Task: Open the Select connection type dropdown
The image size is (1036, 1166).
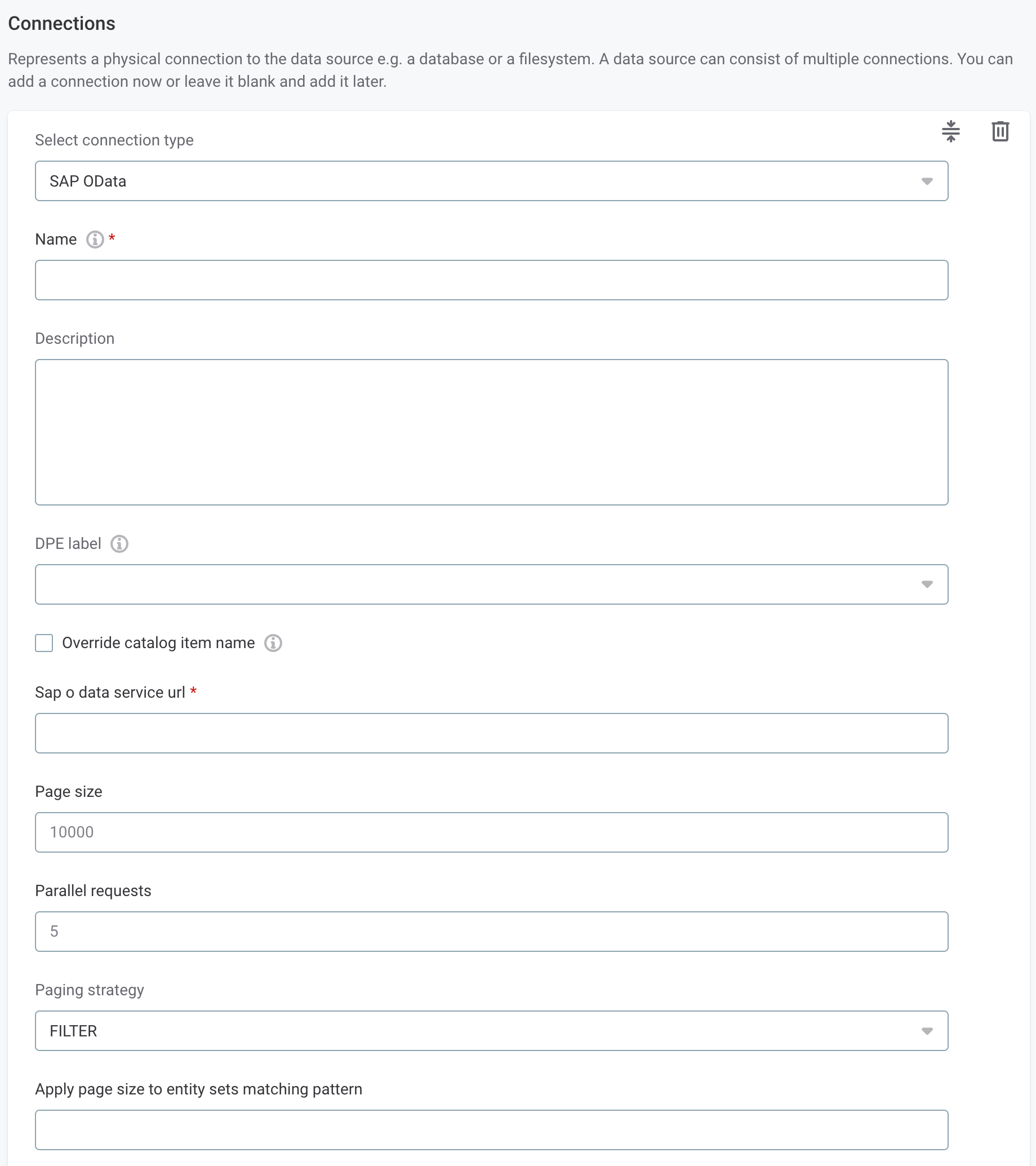Action: pos(491,181)
